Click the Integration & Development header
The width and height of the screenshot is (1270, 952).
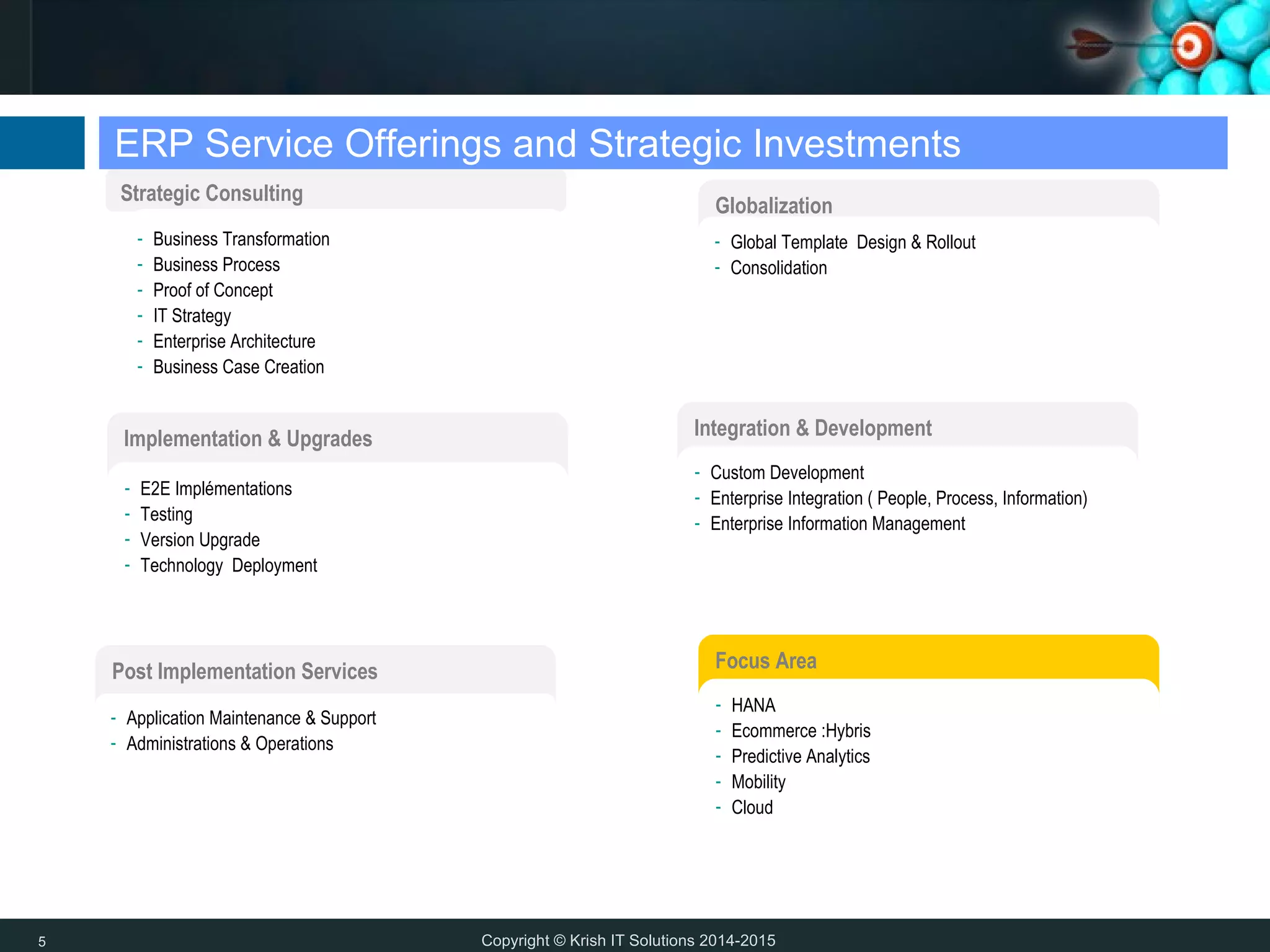[x=812, y=428]
